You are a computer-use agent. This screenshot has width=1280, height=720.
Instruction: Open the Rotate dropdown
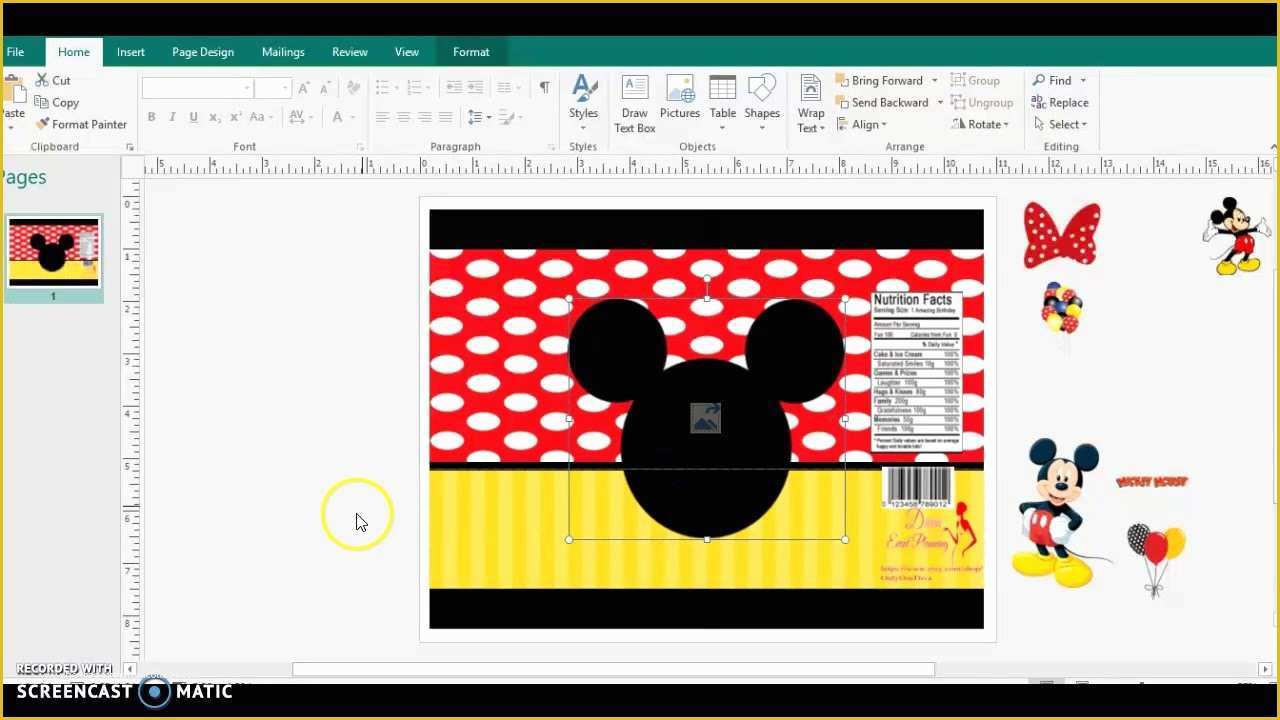coord(980,124)
